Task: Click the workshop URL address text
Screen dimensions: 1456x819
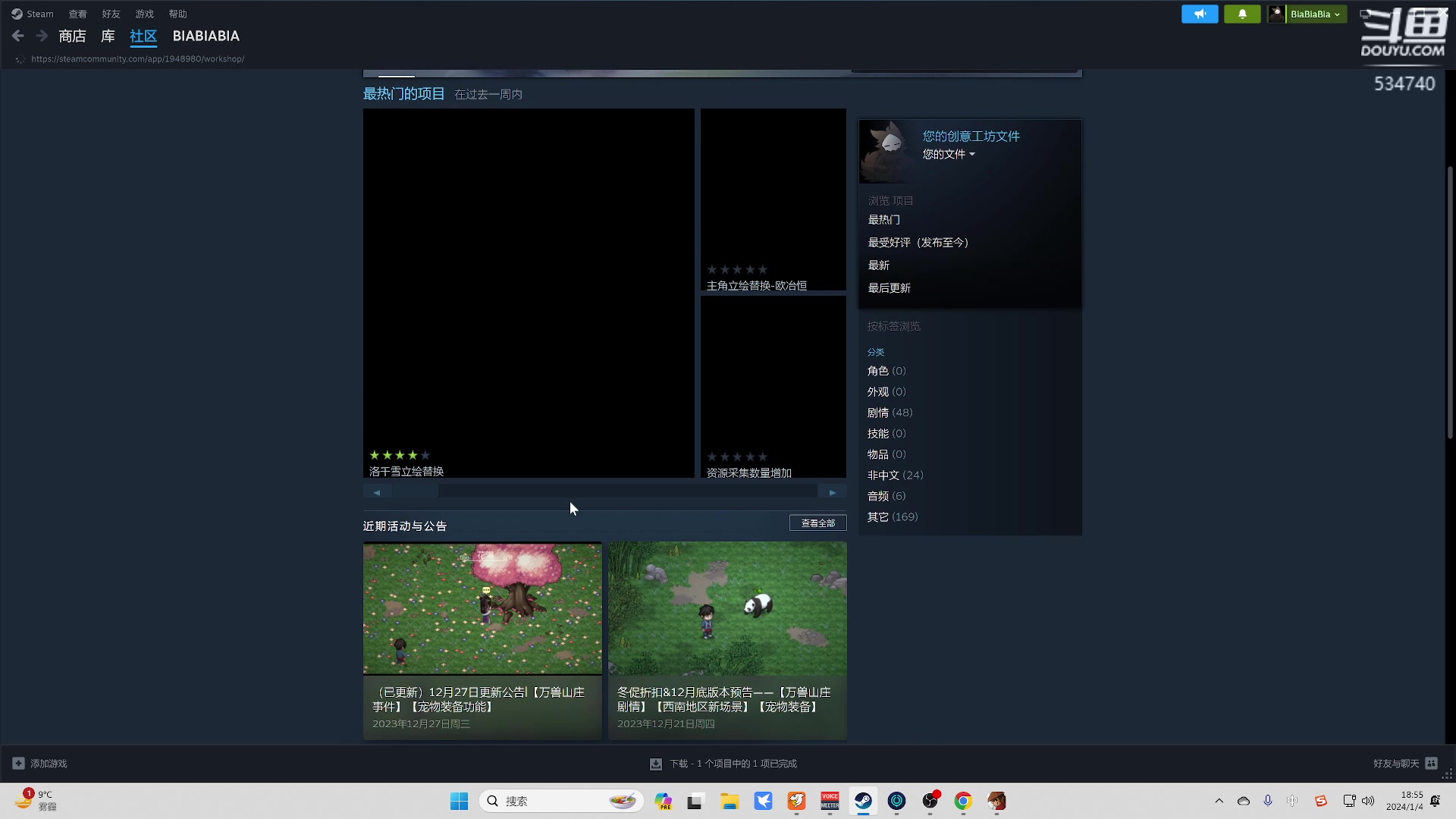Action: 137,59
